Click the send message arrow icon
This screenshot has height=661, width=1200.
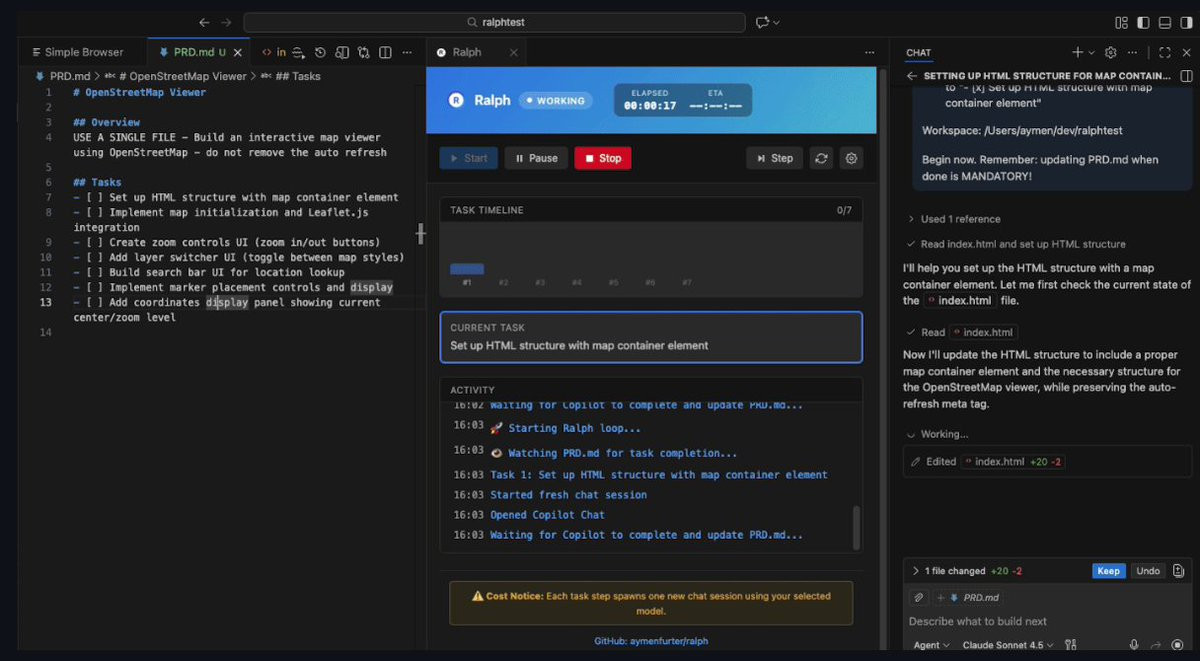point(1156,645)
